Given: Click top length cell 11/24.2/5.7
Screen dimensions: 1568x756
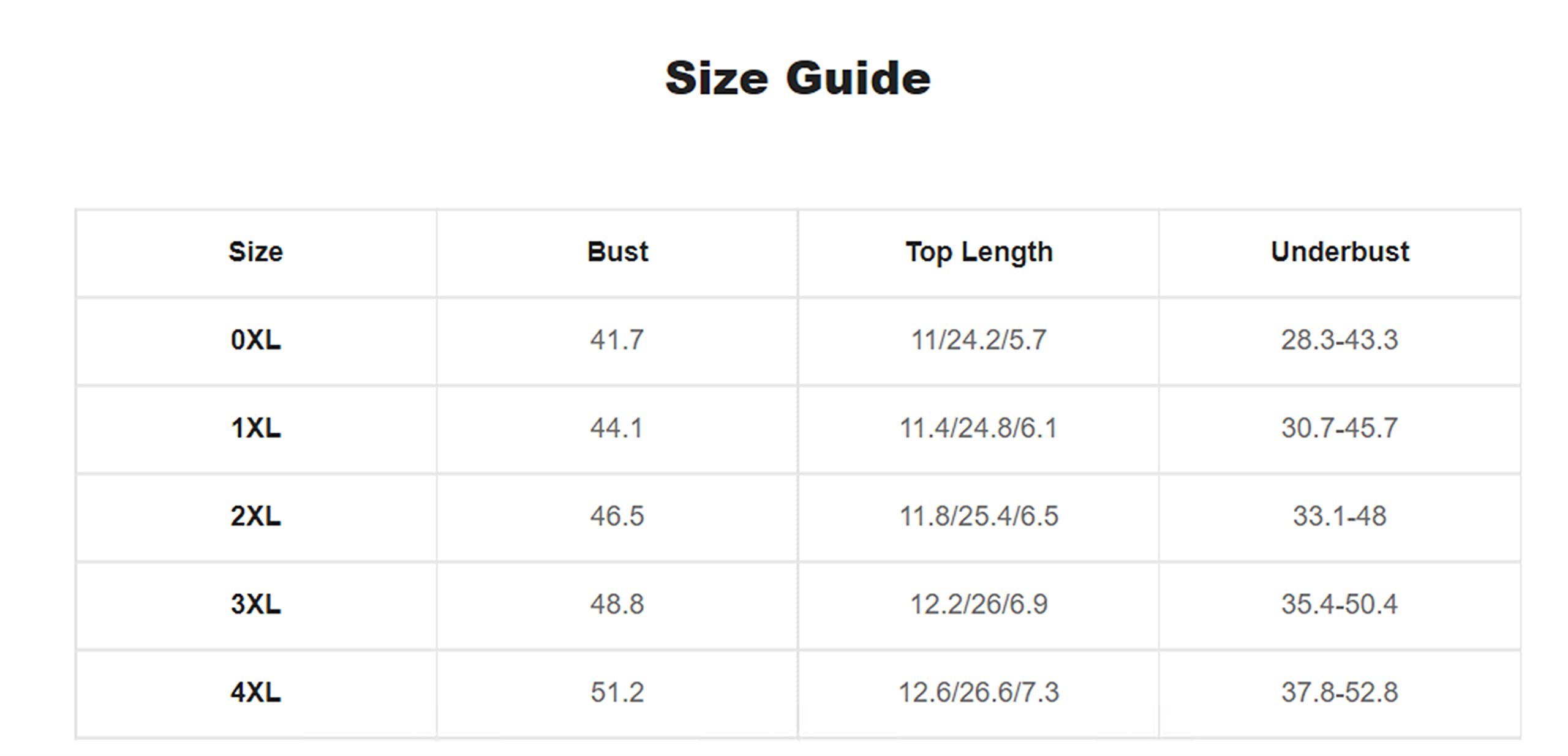Looking at the screenshot, I should 979,340.
